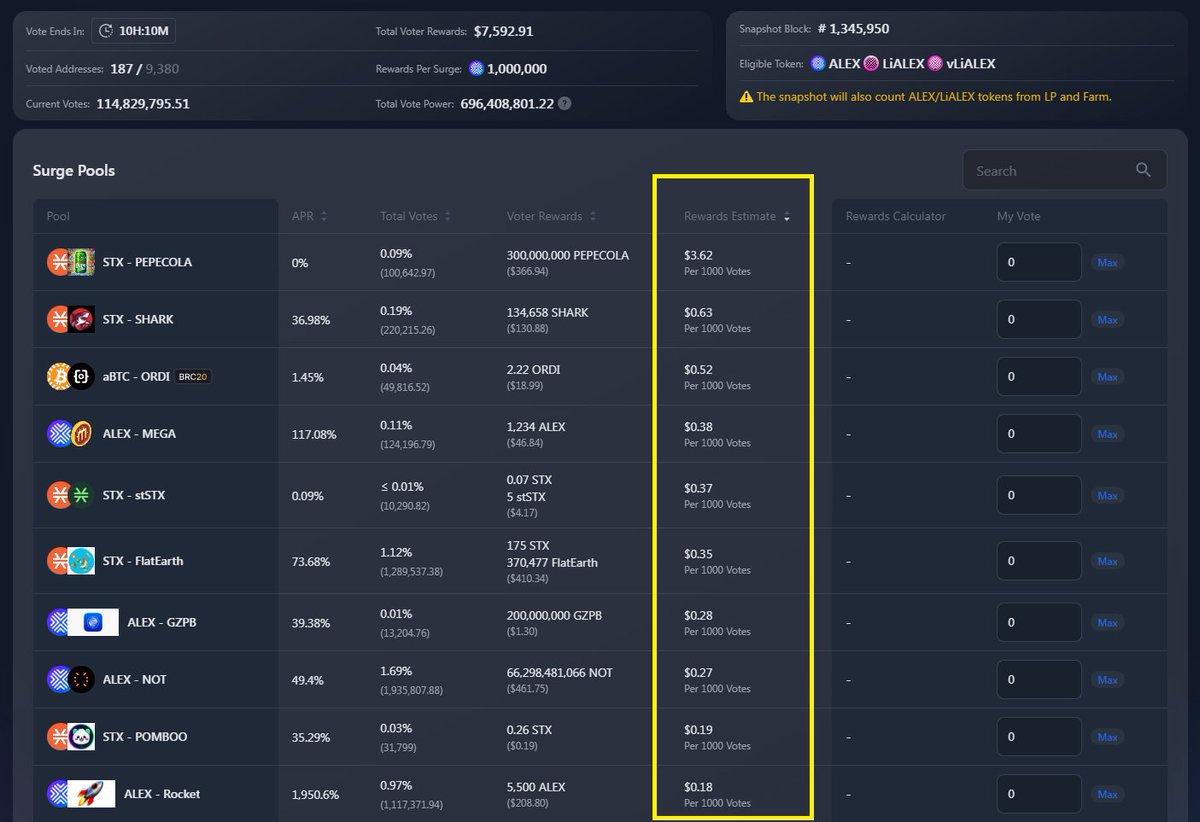The image size is (1200, 822).
Task: Sort by Rewards Estimate column header
Action: click(x=737, y=216)
